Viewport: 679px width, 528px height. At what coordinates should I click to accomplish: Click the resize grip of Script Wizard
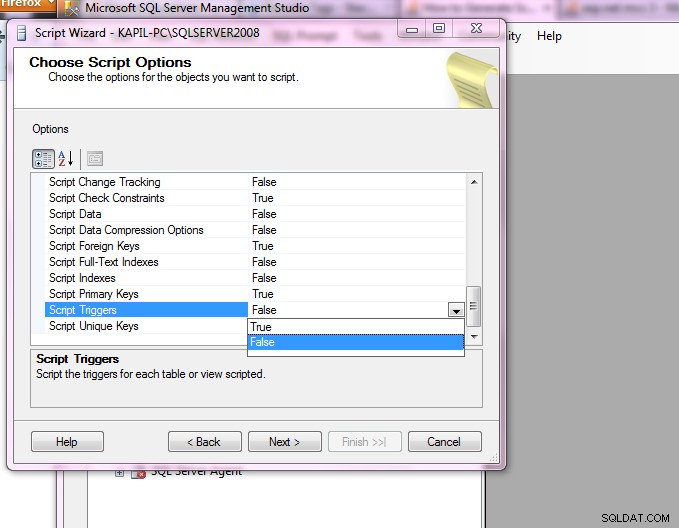pyautogui.click(x=494, y=458)
